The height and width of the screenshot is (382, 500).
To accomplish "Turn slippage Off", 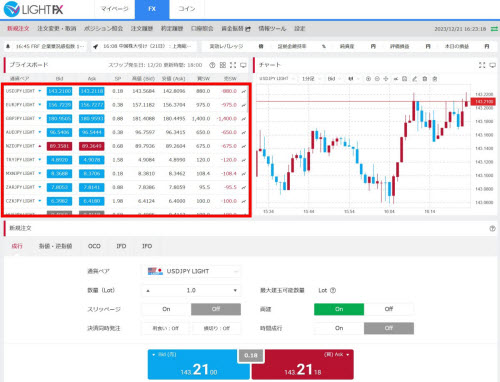I will (216, 309).
